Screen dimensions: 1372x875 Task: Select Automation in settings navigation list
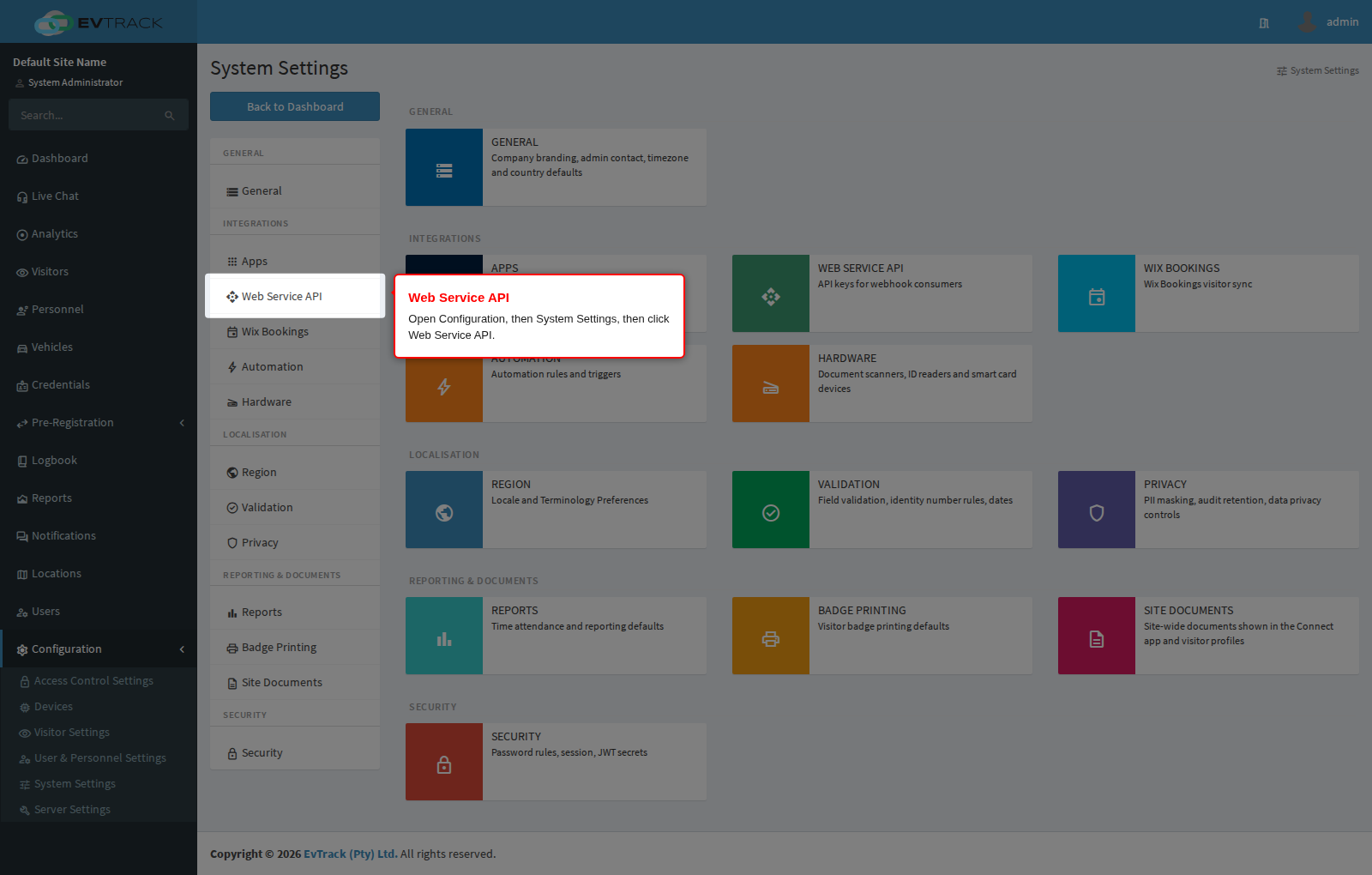(295, 367)
